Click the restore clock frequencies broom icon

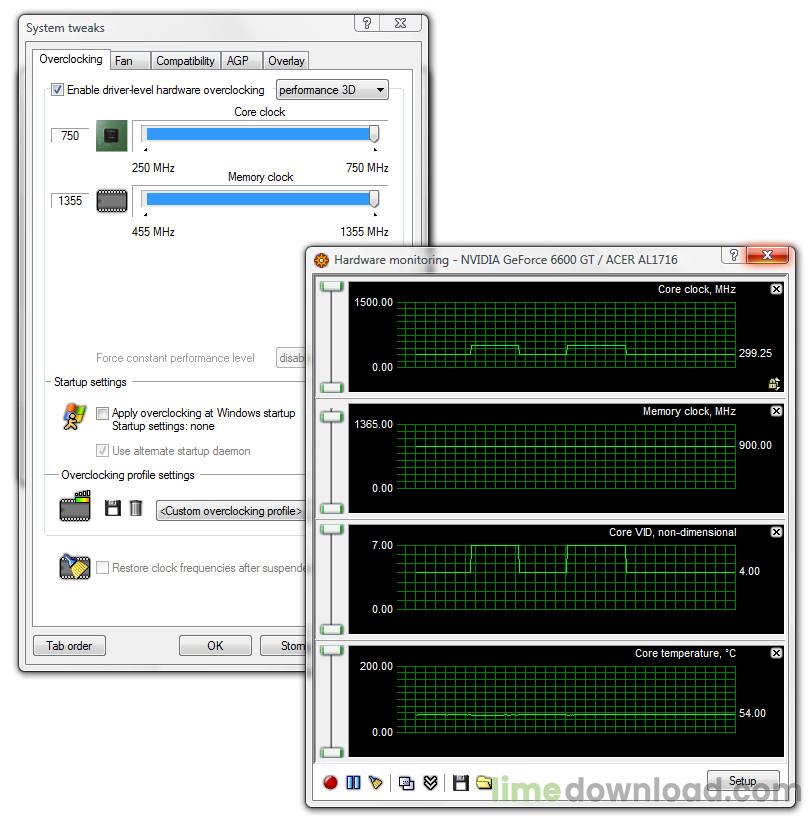(x=75, y=567)
